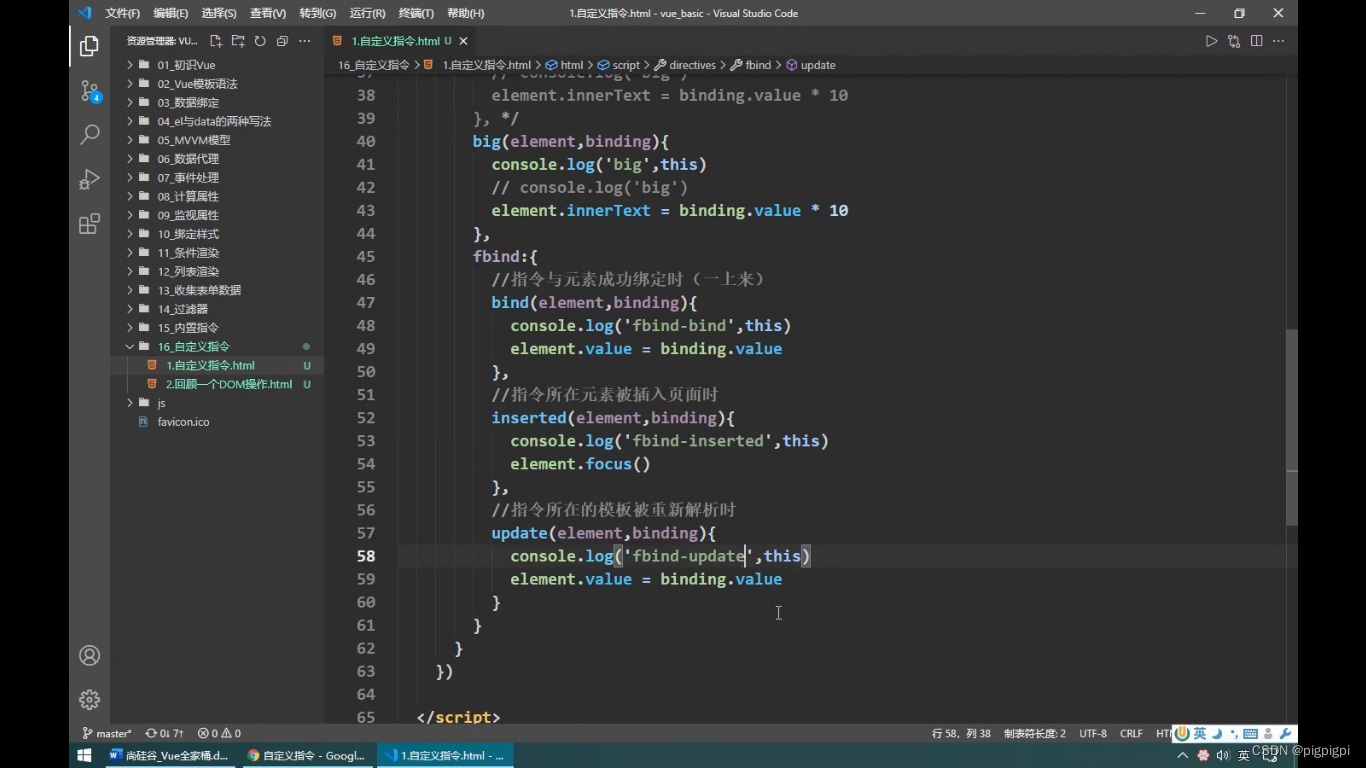Split the editor to the right
This screenshot has height=768, width=1366.
point(1256,41)
